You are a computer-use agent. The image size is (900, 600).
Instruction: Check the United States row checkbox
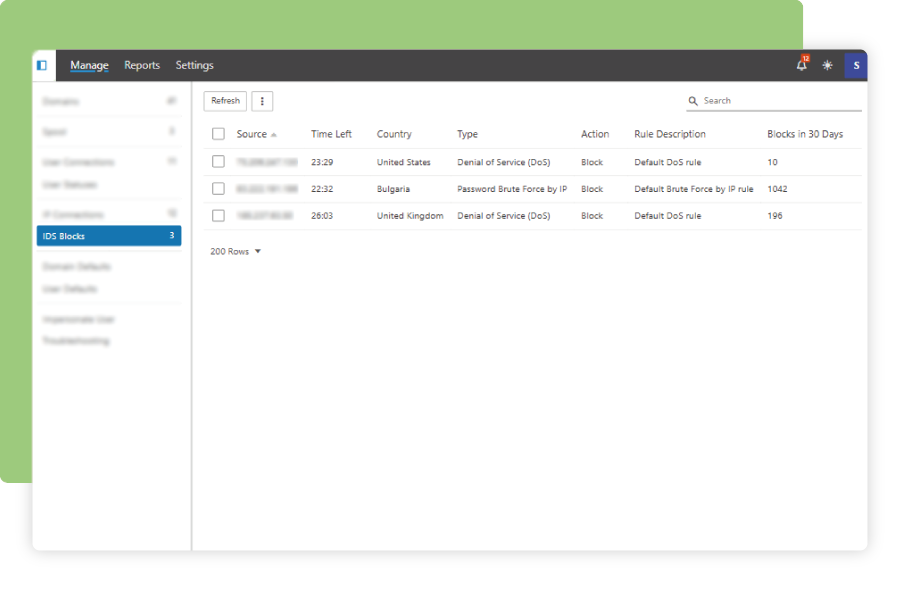coord(218,162)
